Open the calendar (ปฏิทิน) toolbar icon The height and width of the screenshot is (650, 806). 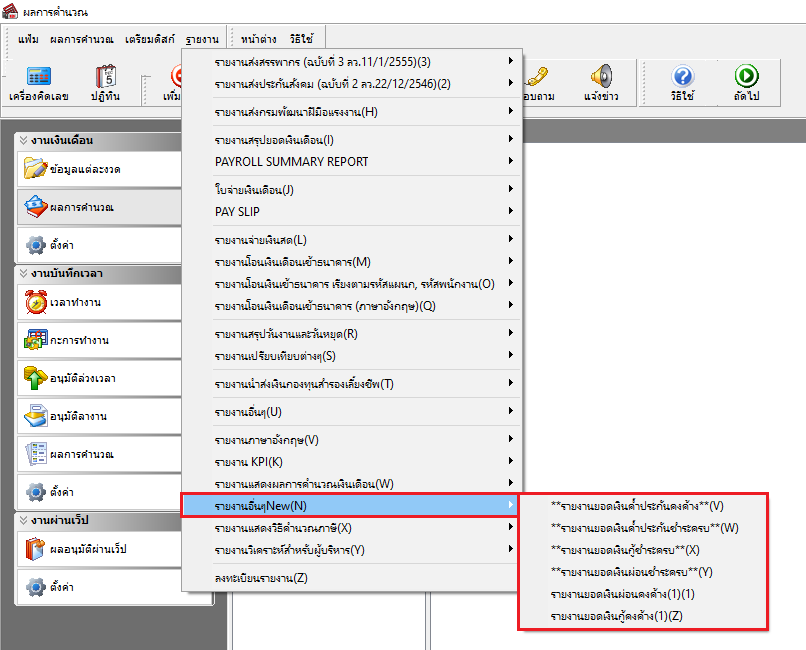[x=105, y=83]
